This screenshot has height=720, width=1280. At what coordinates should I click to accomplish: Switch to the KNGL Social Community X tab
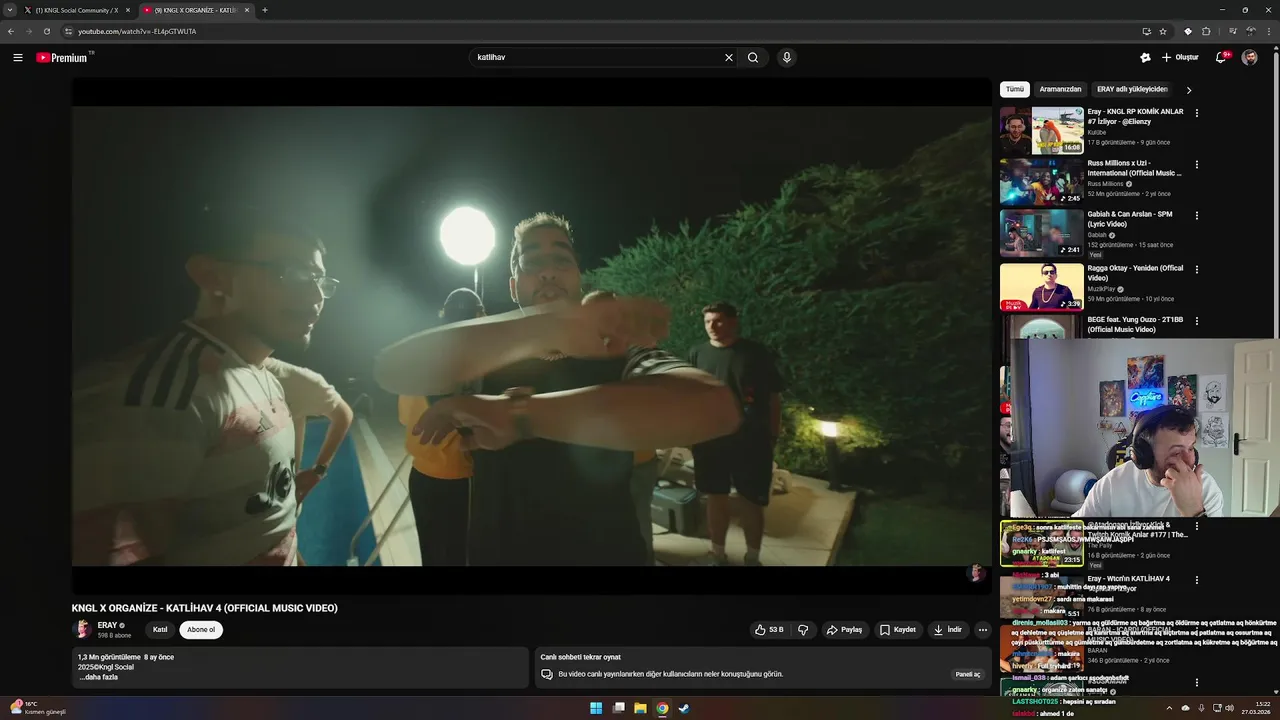[76, 10]
